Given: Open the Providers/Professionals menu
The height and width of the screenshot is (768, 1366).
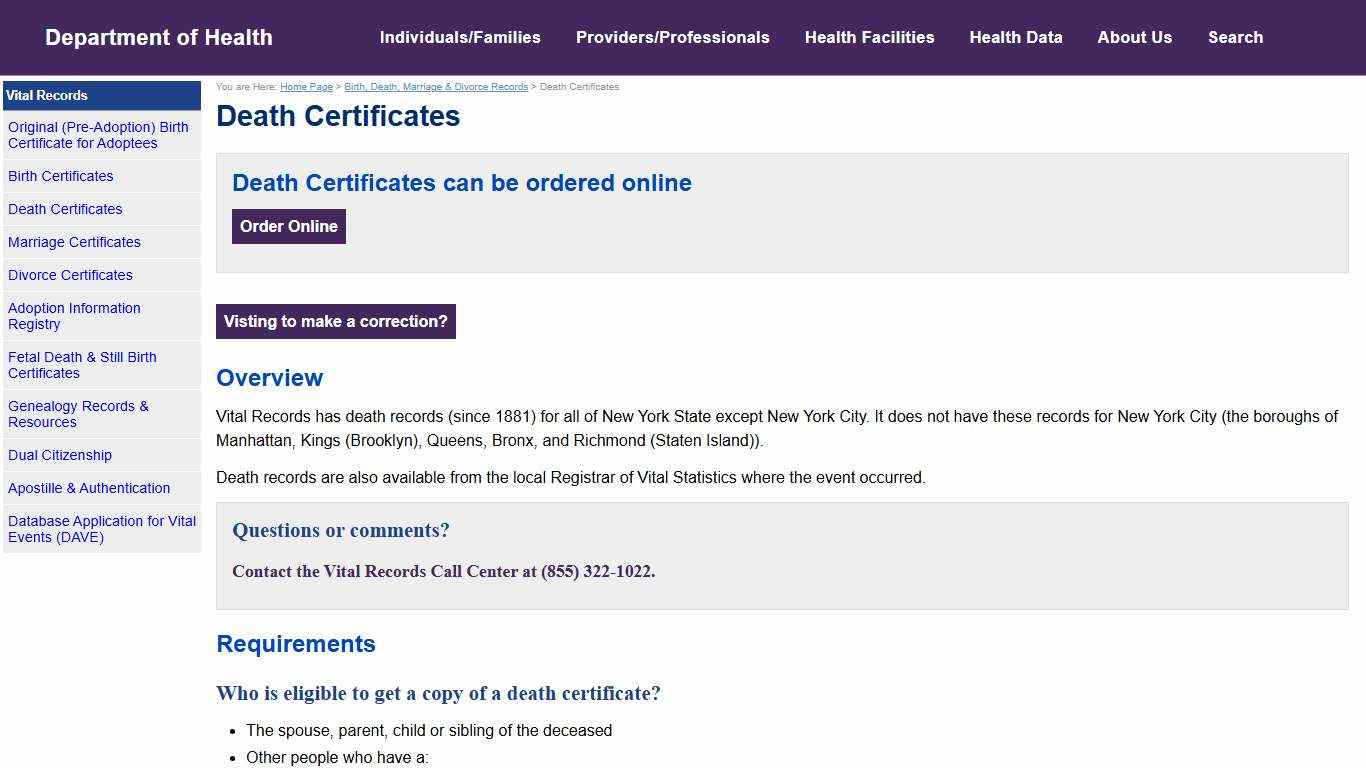Looking at the screenshot, I should click(x=672, y=37).
